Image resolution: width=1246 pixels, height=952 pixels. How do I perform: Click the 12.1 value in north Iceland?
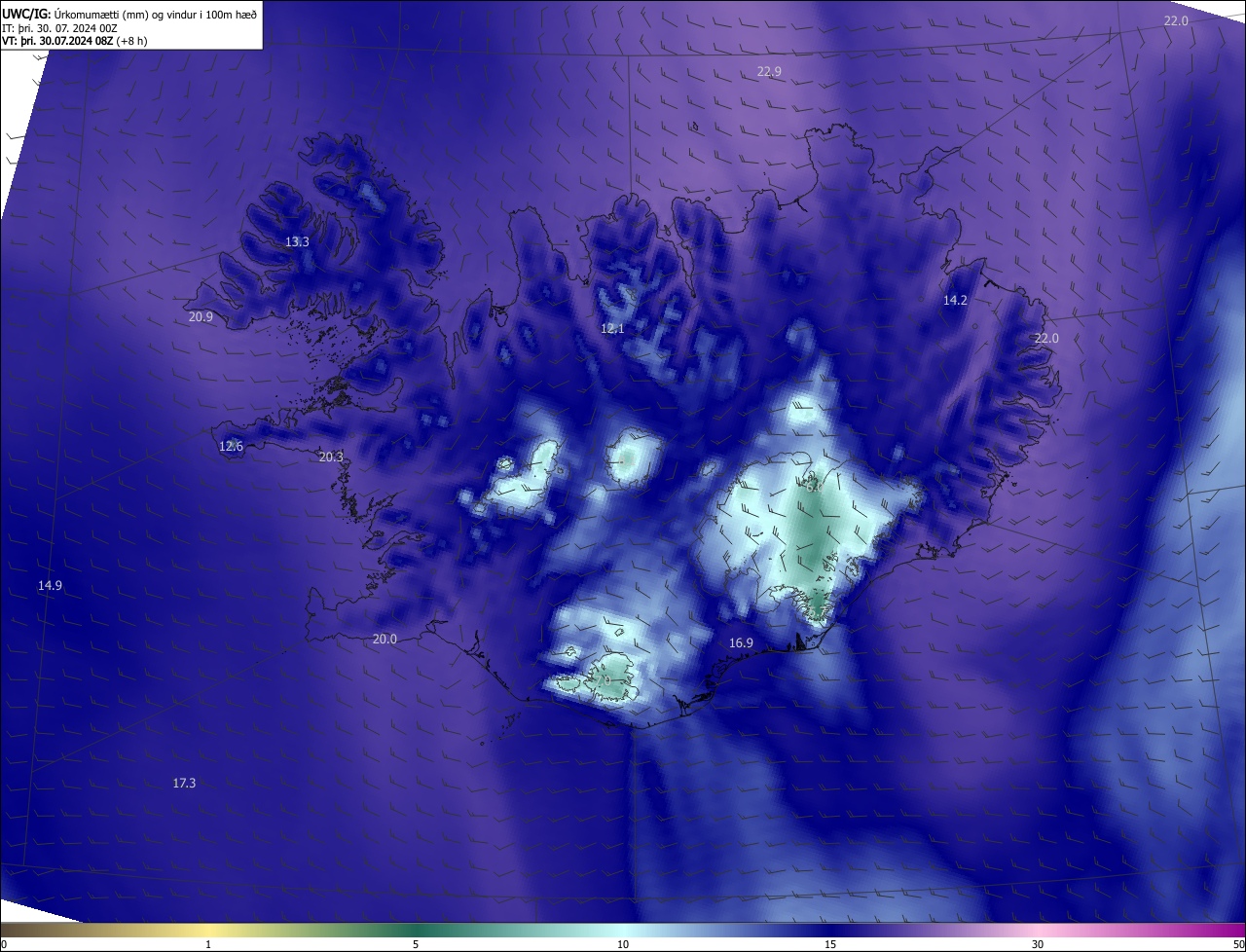[x=612, y=329]
